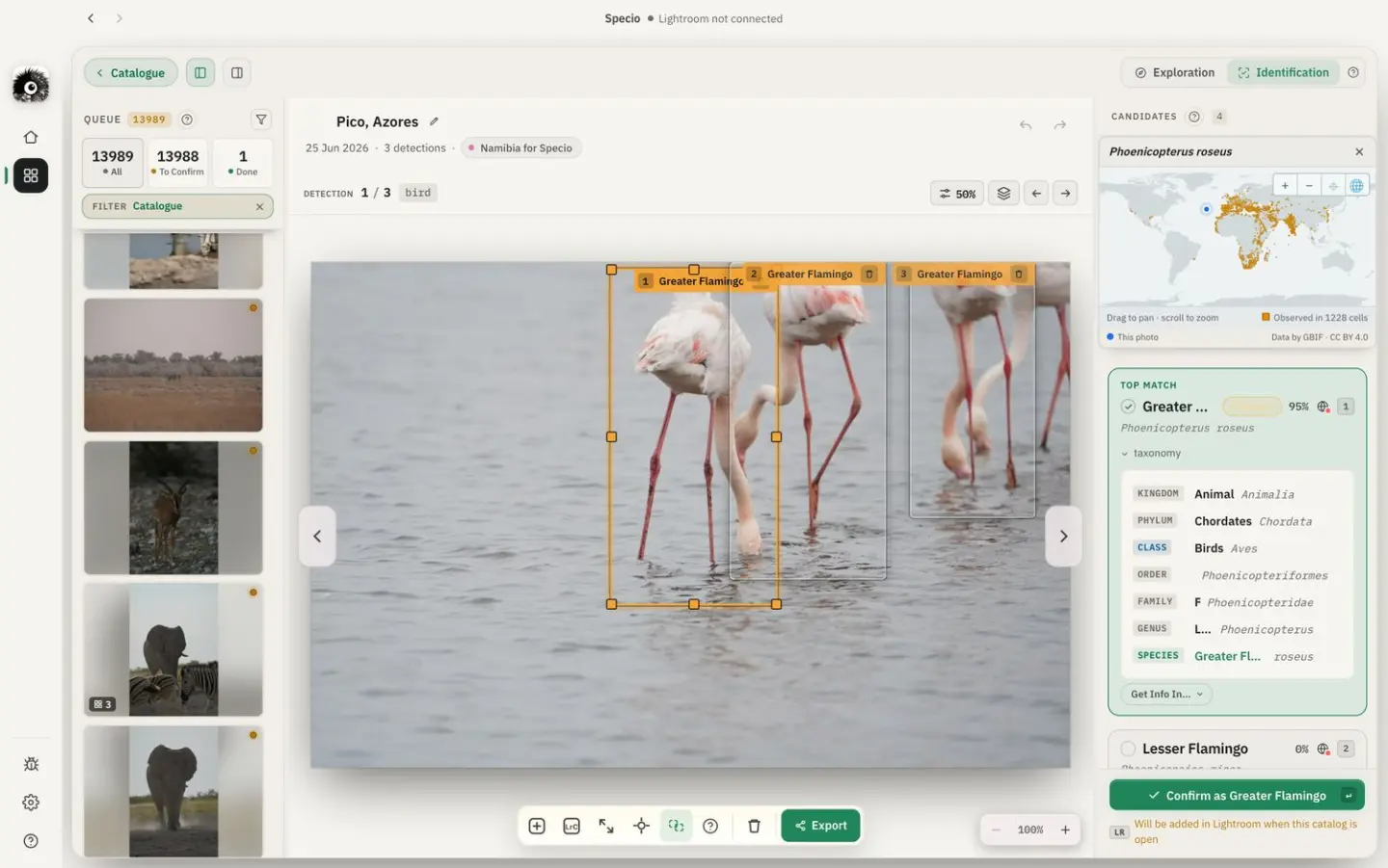Image resolution: width=1388 pixels, height=868 pixels.
Task: Open the Get Info In... dropdown
Action: (1166, 695)
